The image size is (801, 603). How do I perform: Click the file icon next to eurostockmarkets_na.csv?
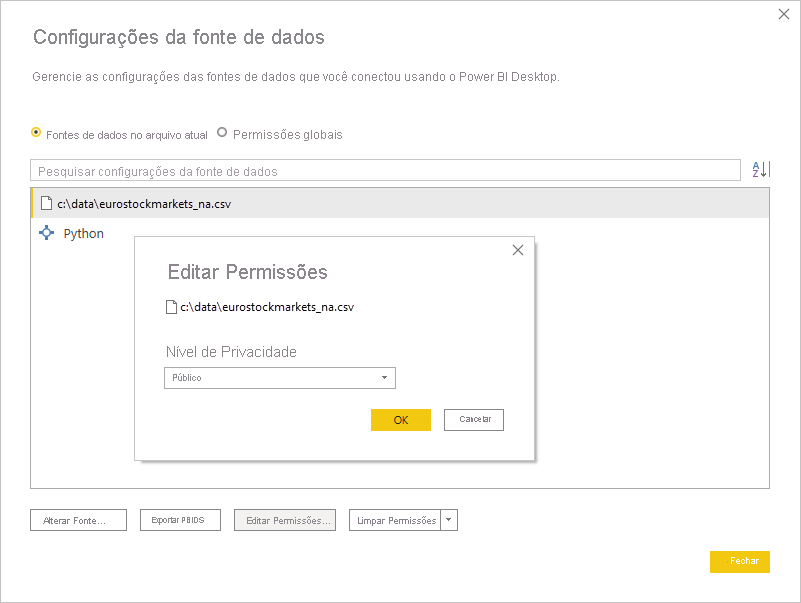[47, 202]
